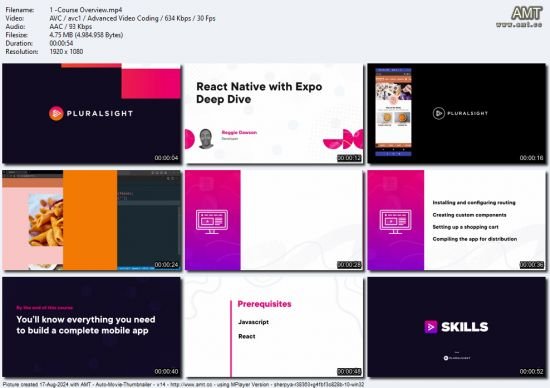Image resolution: width=550 pixels, height=388 pixels.
Task: Select the pasta food image thumbnail at 00:00:24
Action: click(x=92, y=220)
